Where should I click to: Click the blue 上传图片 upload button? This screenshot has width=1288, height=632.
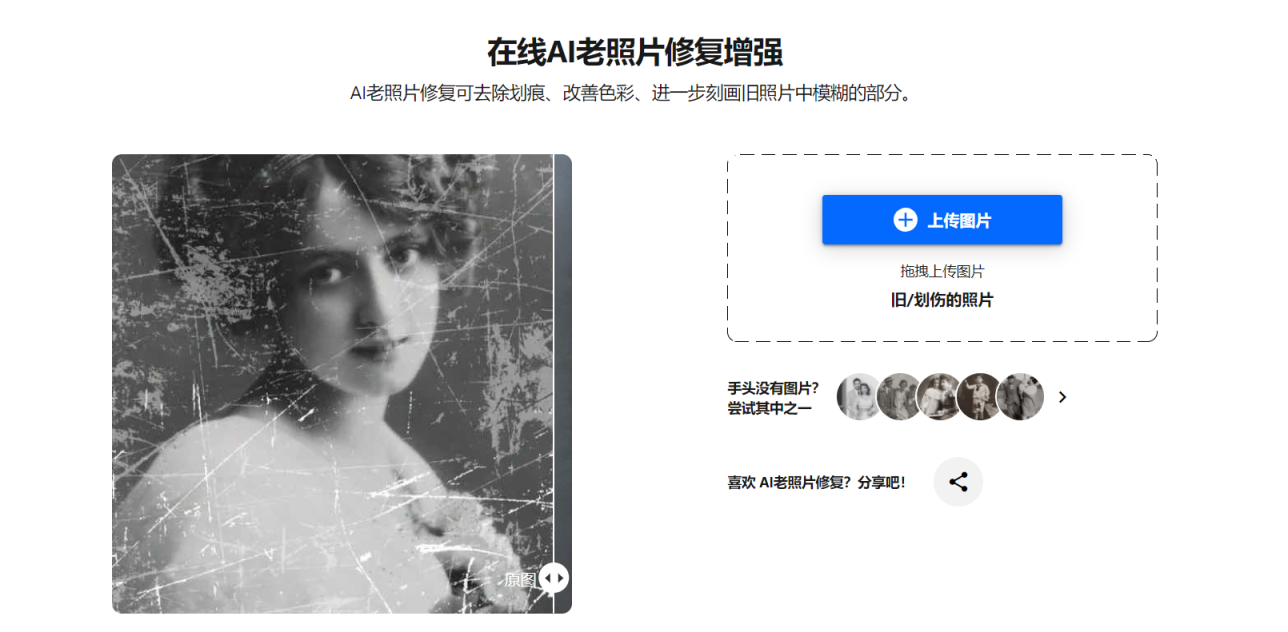[x=942, y=220]
